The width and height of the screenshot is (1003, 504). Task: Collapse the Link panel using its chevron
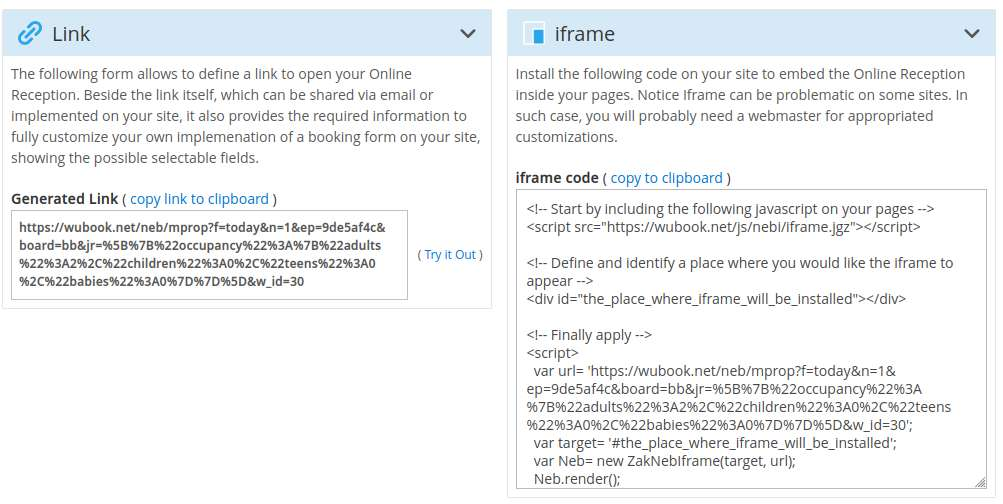coord(468,33)
